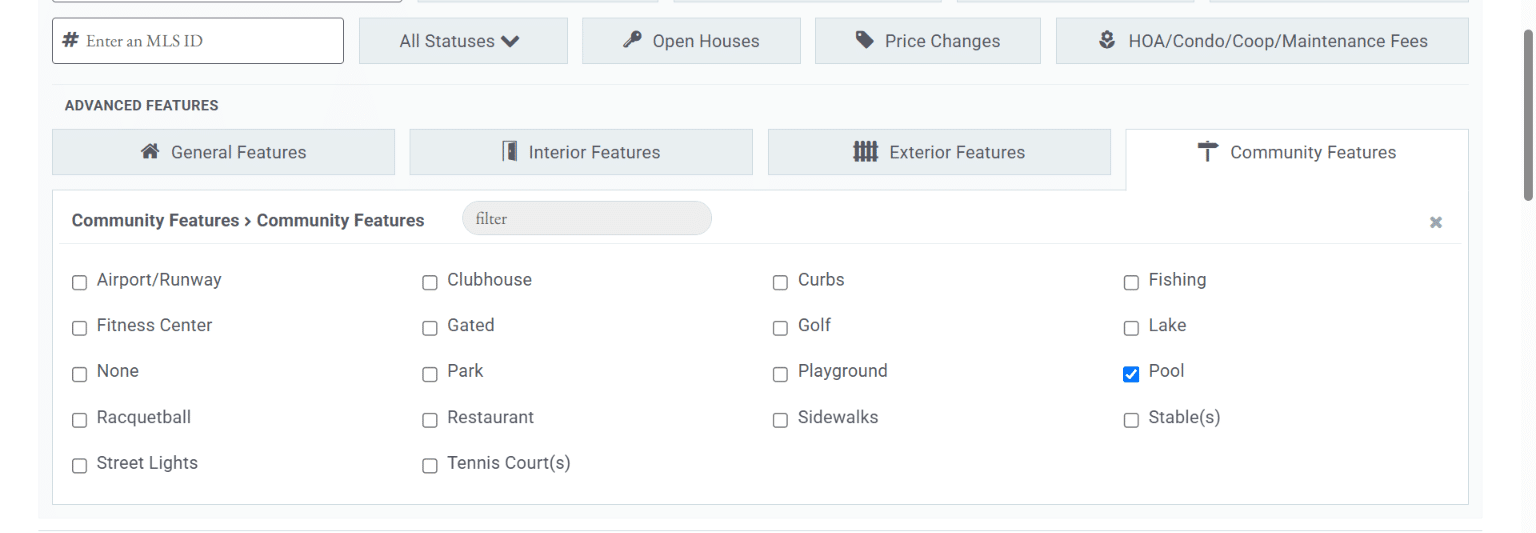Uncheck the Pool checkbox
This screenshot has width=1536, height=533.
pyautogui.click(x=1131, y=374)
